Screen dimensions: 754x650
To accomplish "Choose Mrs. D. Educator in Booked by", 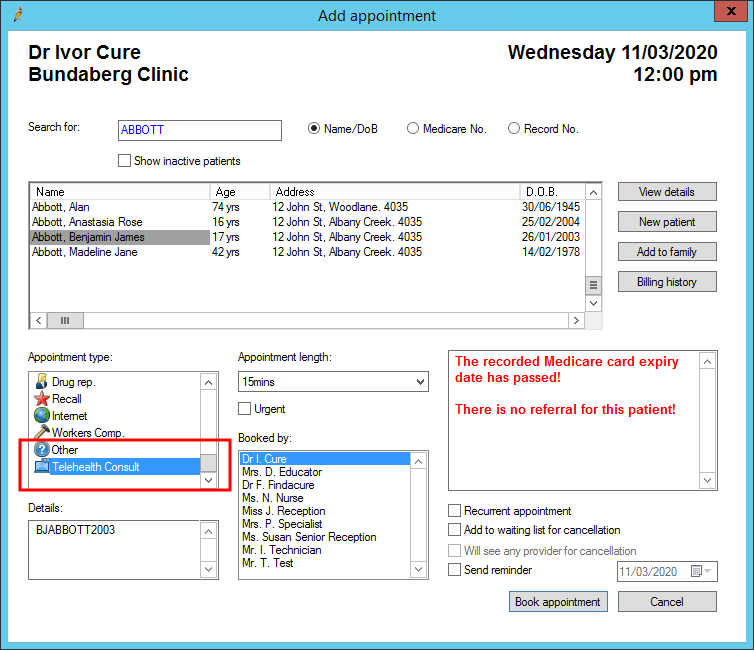I will click(281, 472).
